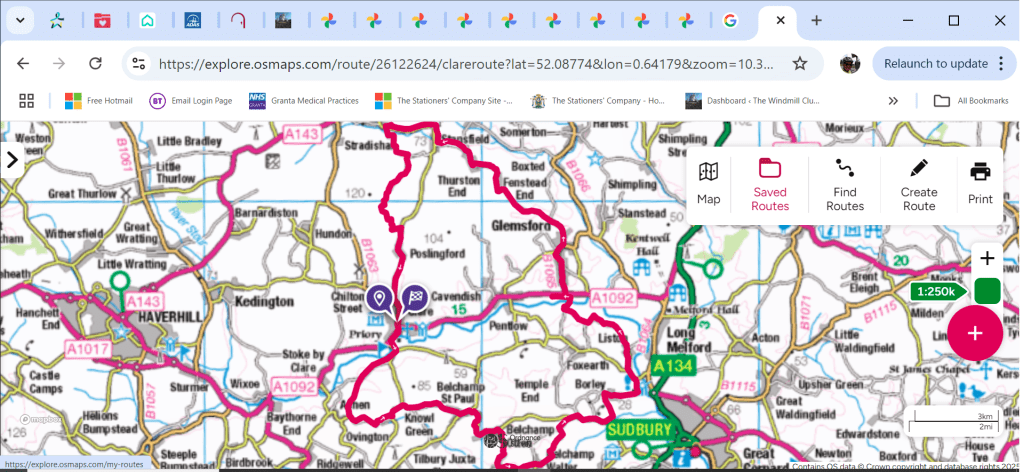Open the All Bookmarks folder

click(x=971, y=100)
